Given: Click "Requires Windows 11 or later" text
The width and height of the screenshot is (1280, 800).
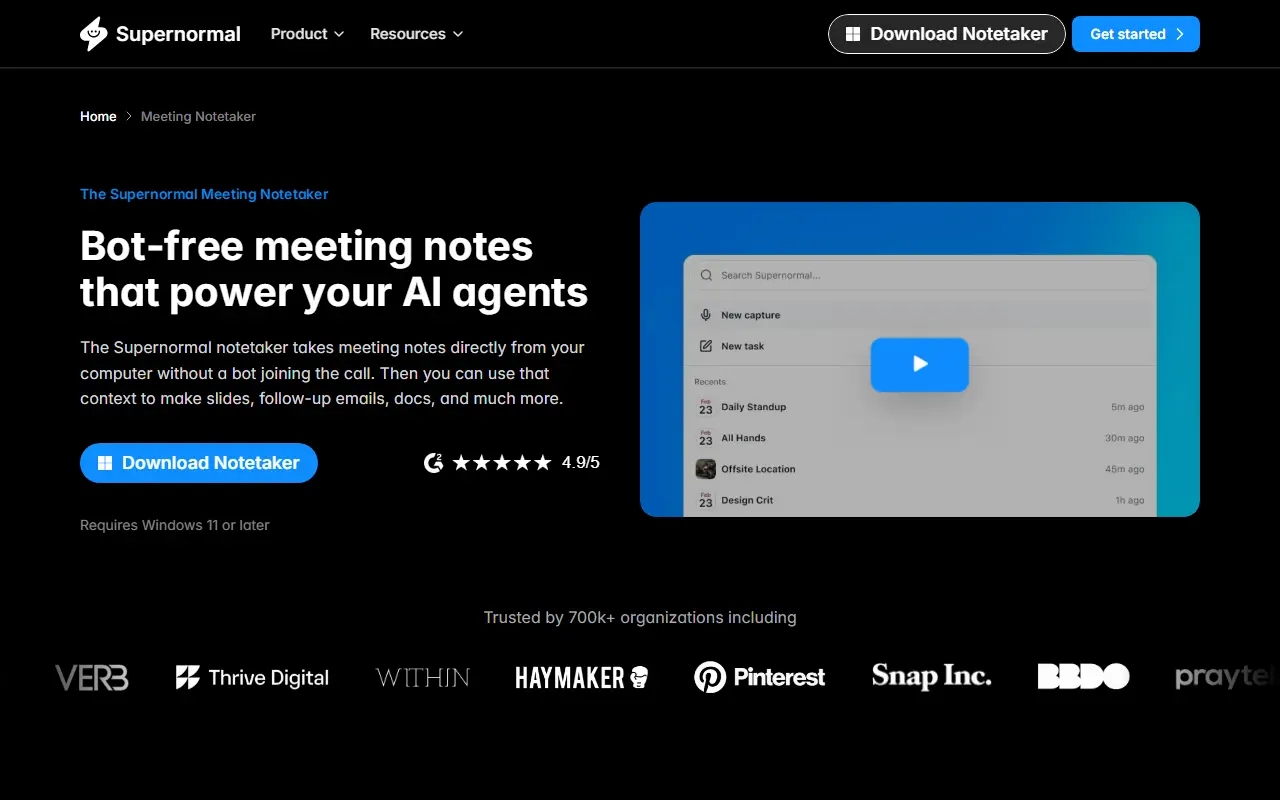Looking at the screenshot, I should click(175, 525).
